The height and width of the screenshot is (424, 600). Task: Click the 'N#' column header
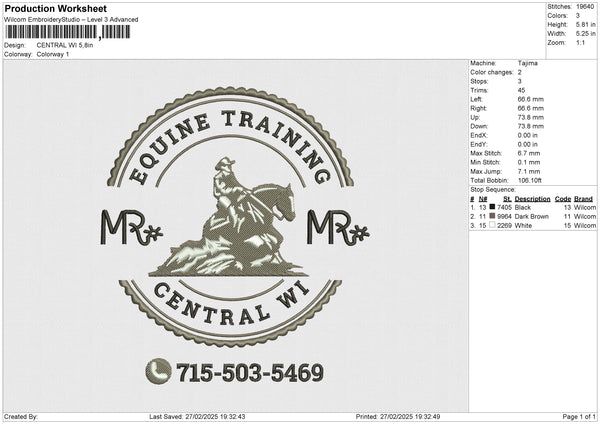tap(483, 199)
